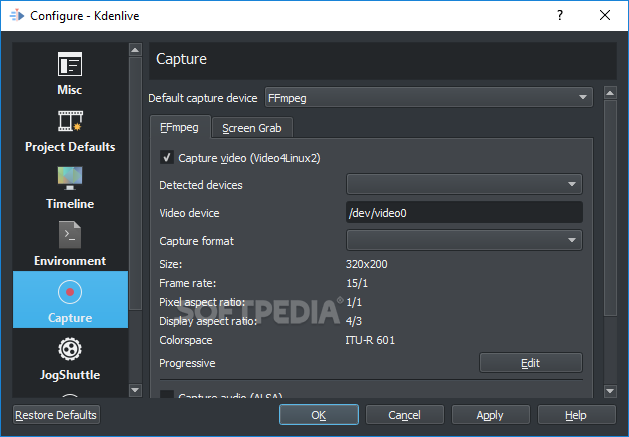Open the Environment settings page
The width and height of the screenshot is (629, 437).
pos(70,243)
